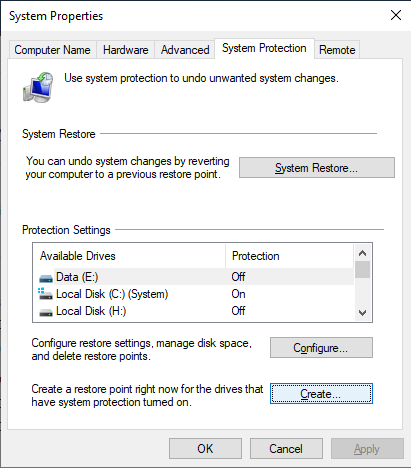Switch to the Computer Name tab
This screenshot has width=411, height=468.
pyautogui.click(x=52, y=50)
